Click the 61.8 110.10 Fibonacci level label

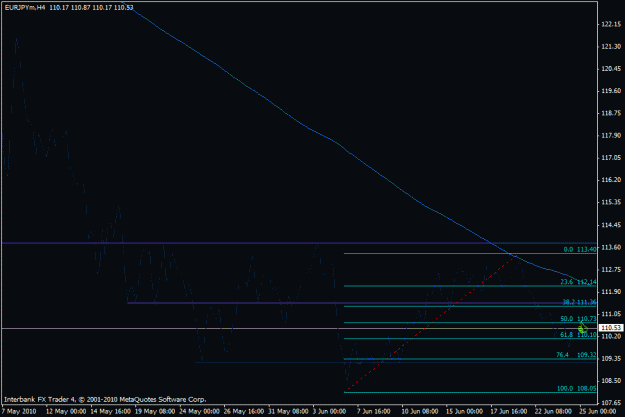(578, 335)
